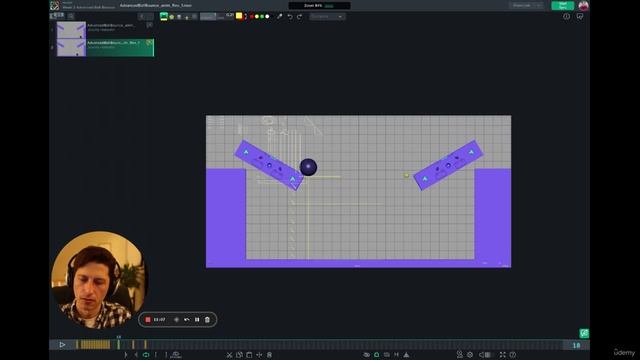Select the first AdvancedBallBounce thumbnail in the media list
This screenshot has width=640, height=360.
click(71, 30)
